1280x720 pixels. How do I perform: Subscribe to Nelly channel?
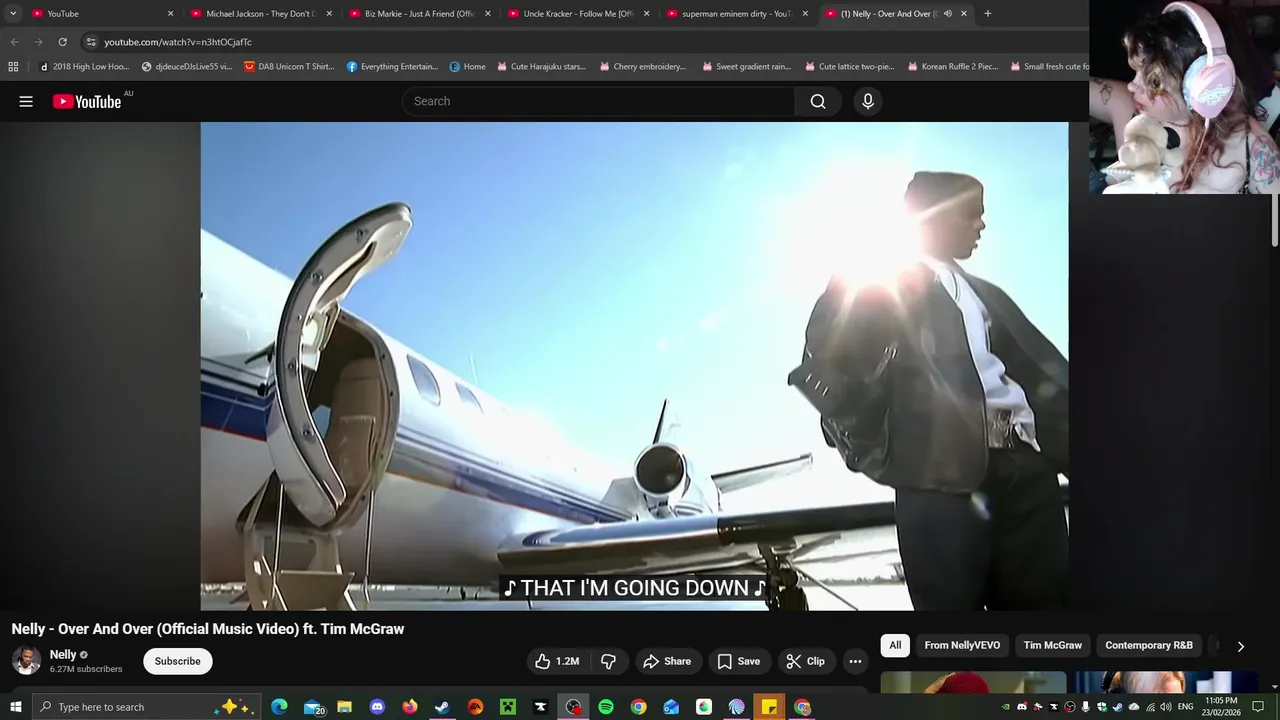[x=178, y=661]
